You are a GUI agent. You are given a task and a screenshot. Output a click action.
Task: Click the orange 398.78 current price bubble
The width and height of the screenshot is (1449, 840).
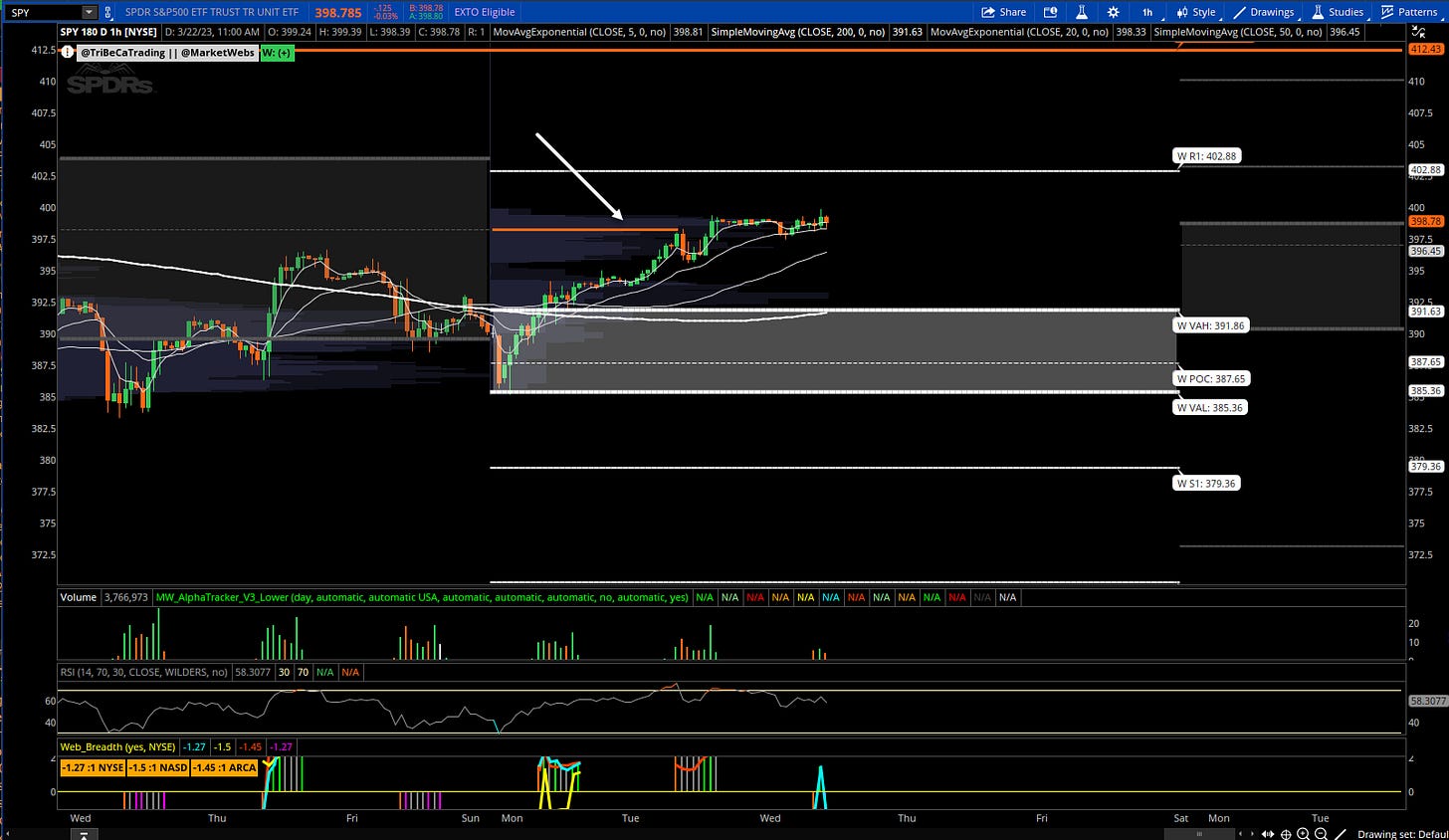[x=1426, y=221]
